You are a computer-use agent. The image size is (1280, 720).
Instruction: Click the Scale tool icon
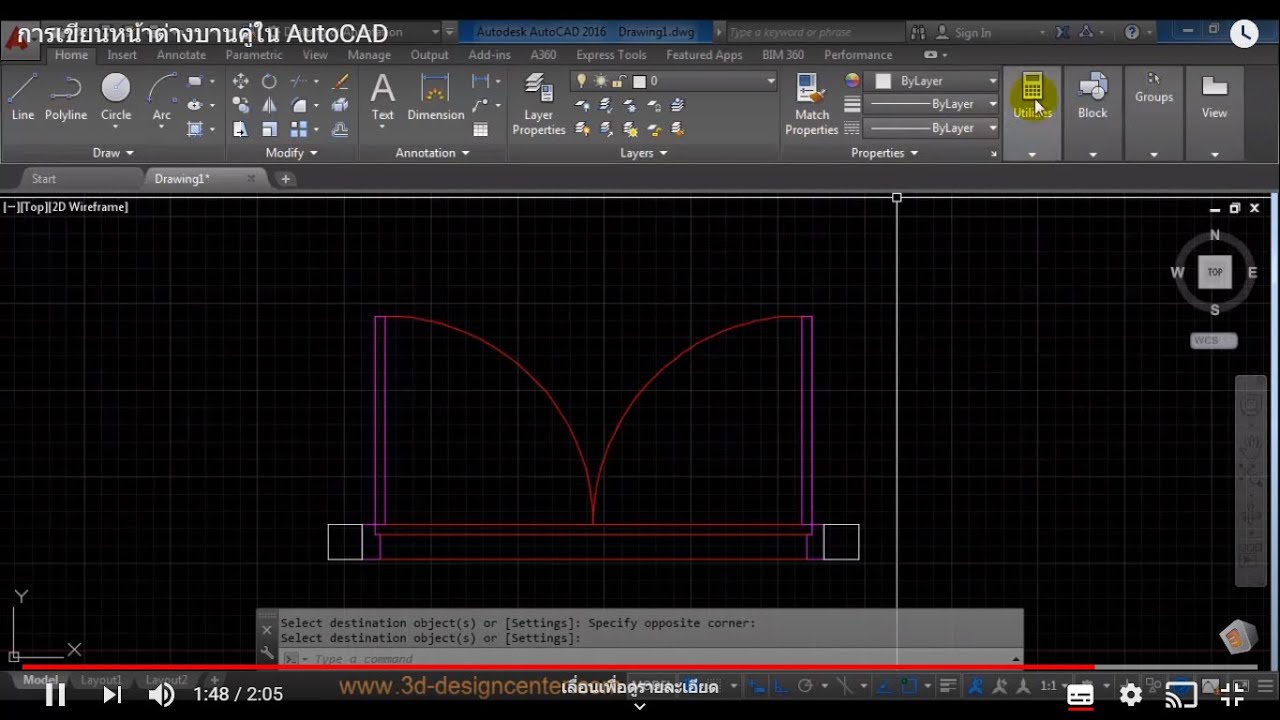tap(269, 129)
